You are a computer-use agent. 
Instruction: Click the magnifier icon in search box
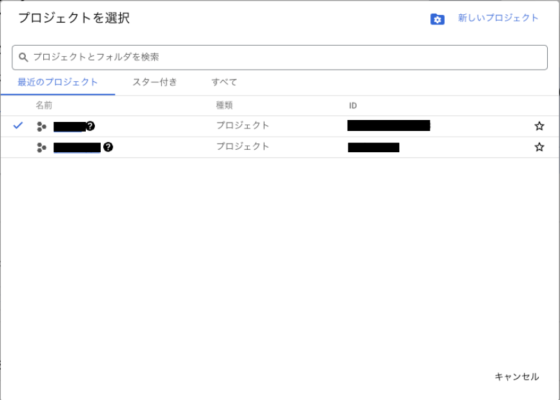[23, 57]
